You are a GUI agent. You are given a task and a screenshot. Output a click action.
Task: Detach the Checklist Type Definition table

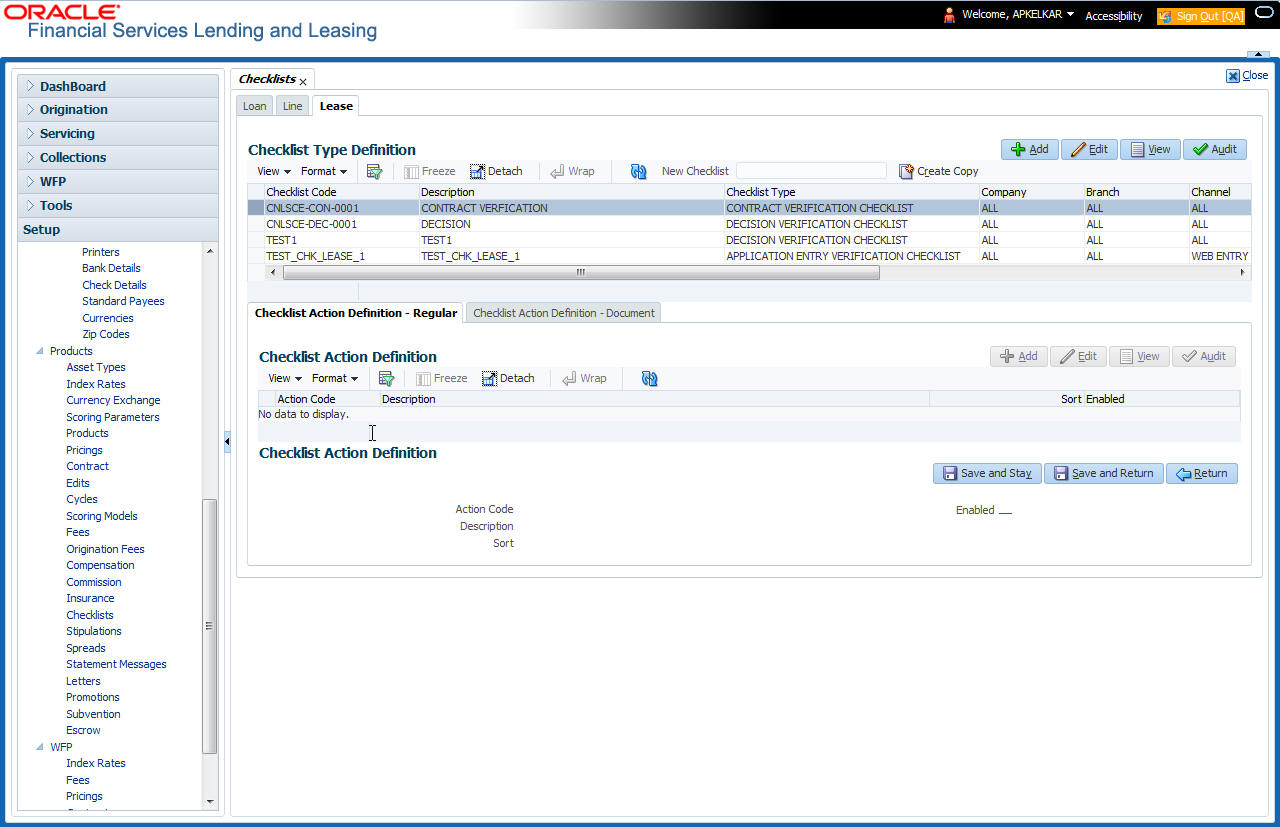497,171
